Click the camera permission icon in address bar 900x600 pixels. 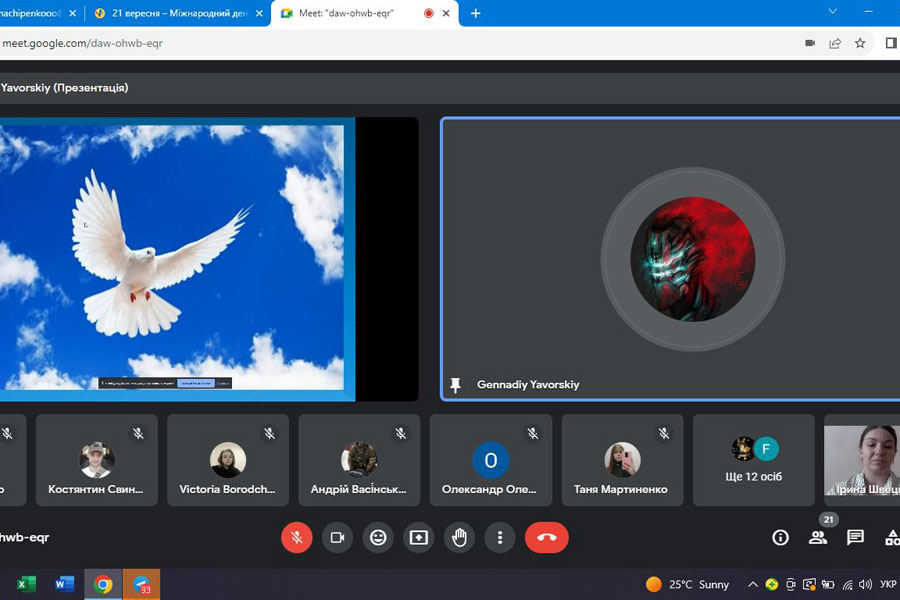point(810,43)
